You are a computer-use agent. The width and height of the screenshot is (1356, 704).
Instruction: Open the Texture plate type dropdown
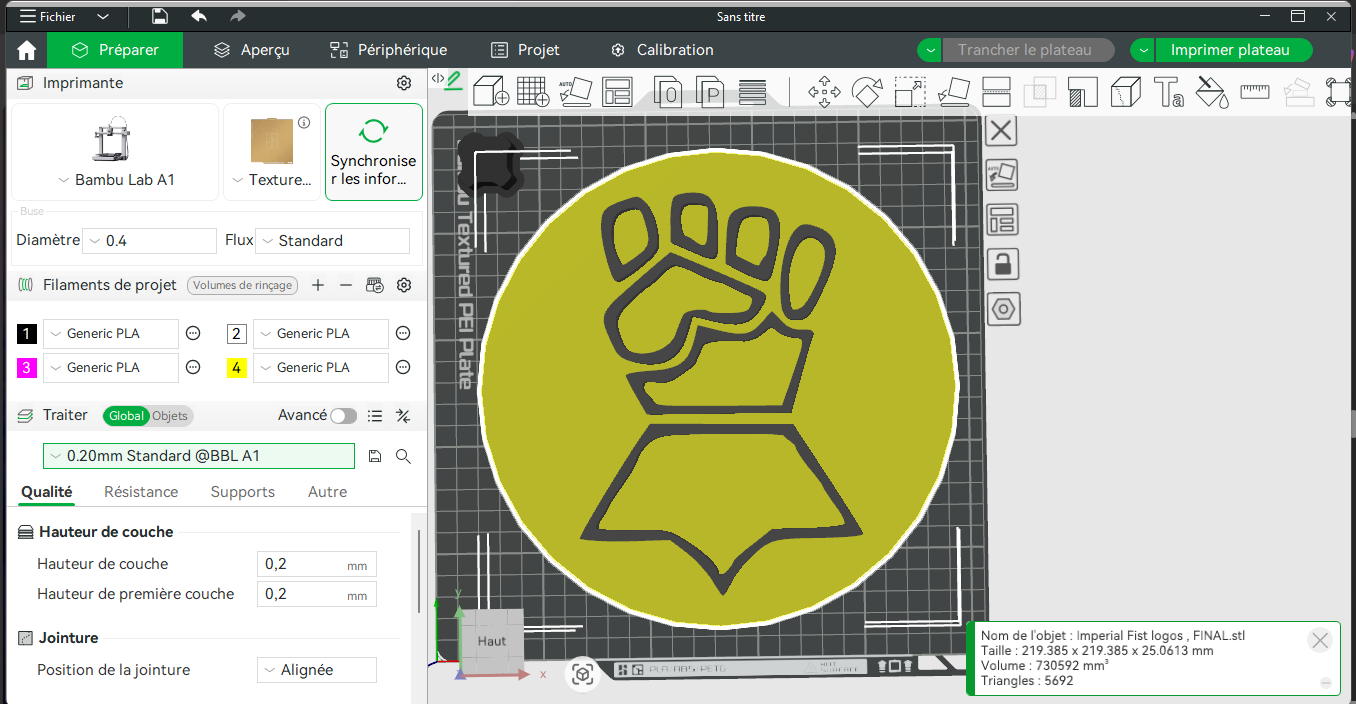click(271, 180)
